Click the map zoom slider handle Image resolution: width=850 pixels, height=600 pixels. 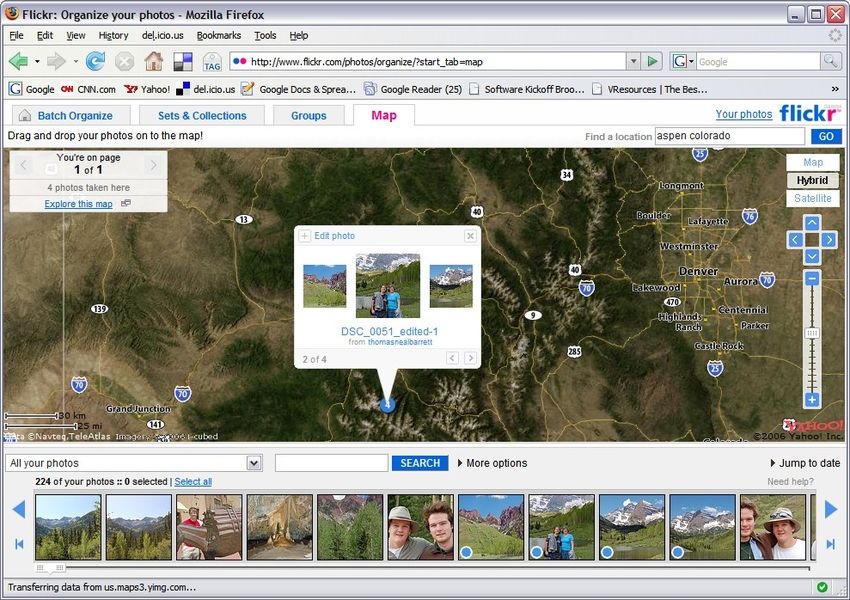click(812, 333)
